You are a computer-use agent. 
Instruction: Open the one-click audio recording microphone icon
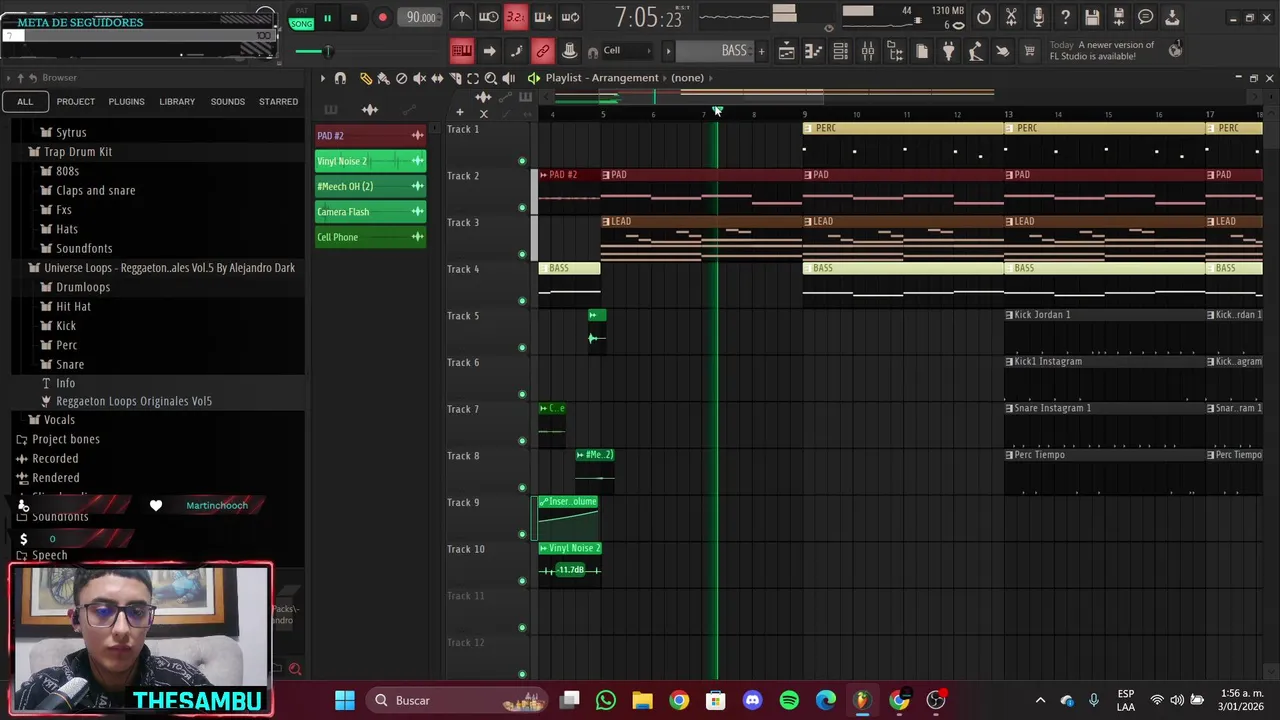(x=1038, y=17)
